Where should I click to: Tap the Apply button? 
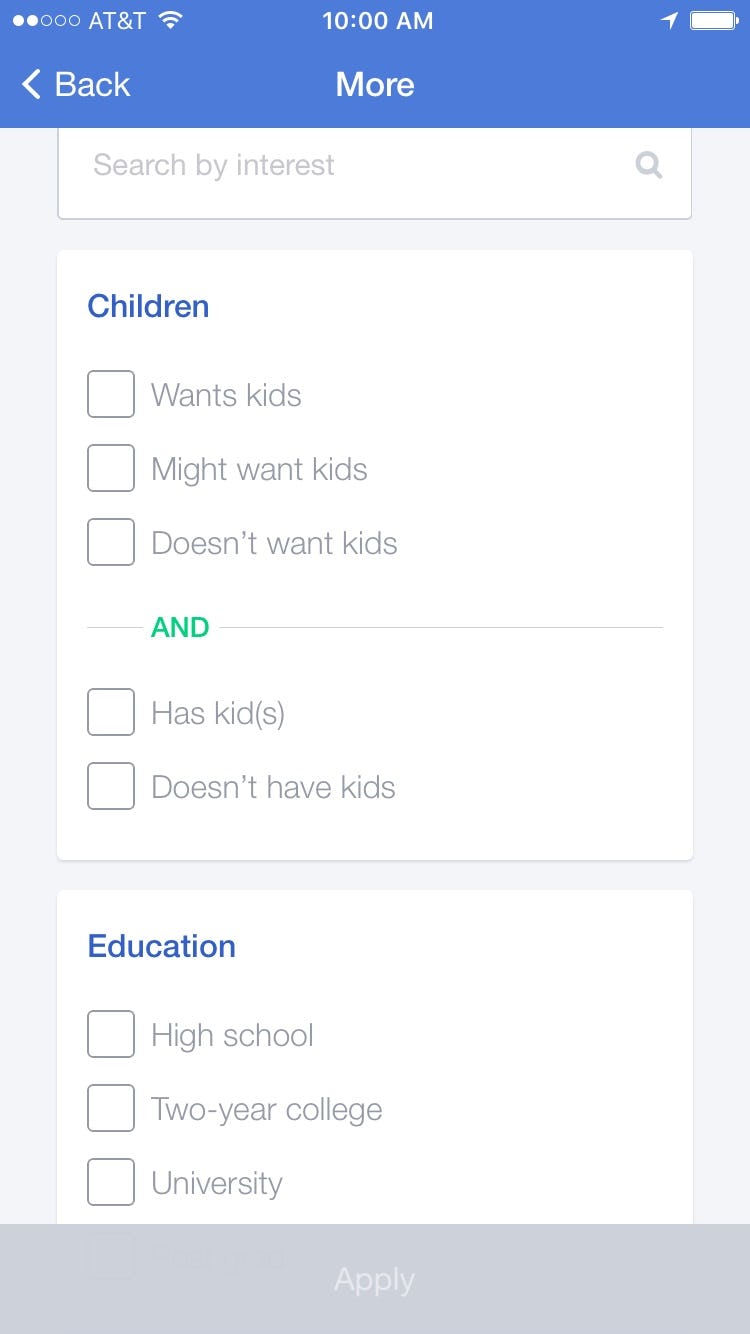point(375,1279)
